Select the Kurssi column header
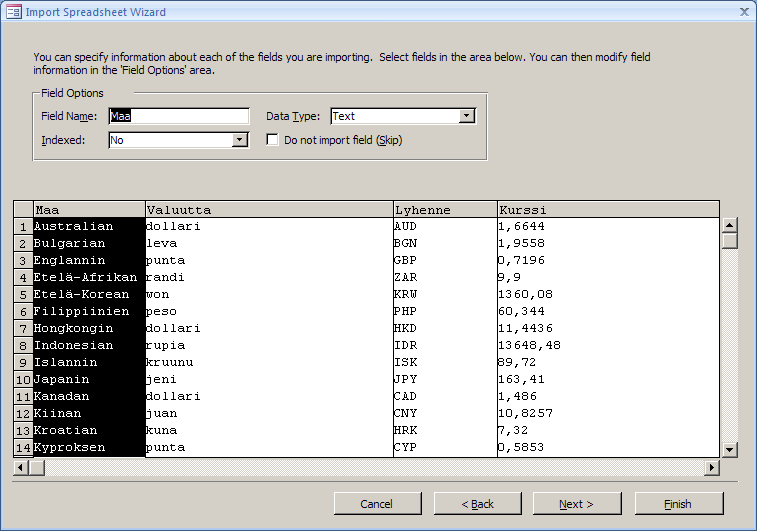The height and width of the screenshot is (531, 757). tap(608, 210)
